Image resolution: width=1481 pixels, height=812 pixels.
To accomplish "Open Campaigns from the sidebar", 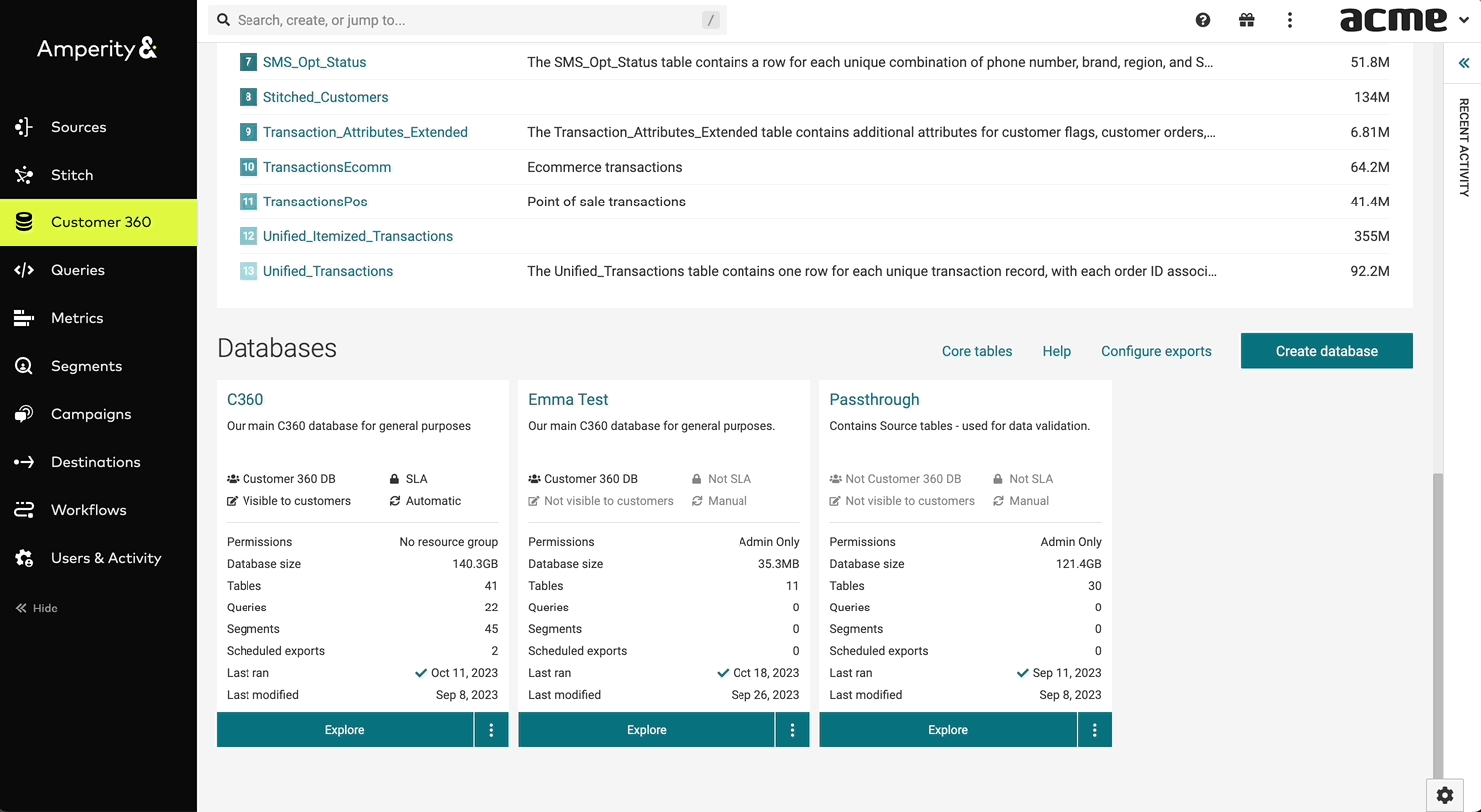I will 22,414.
